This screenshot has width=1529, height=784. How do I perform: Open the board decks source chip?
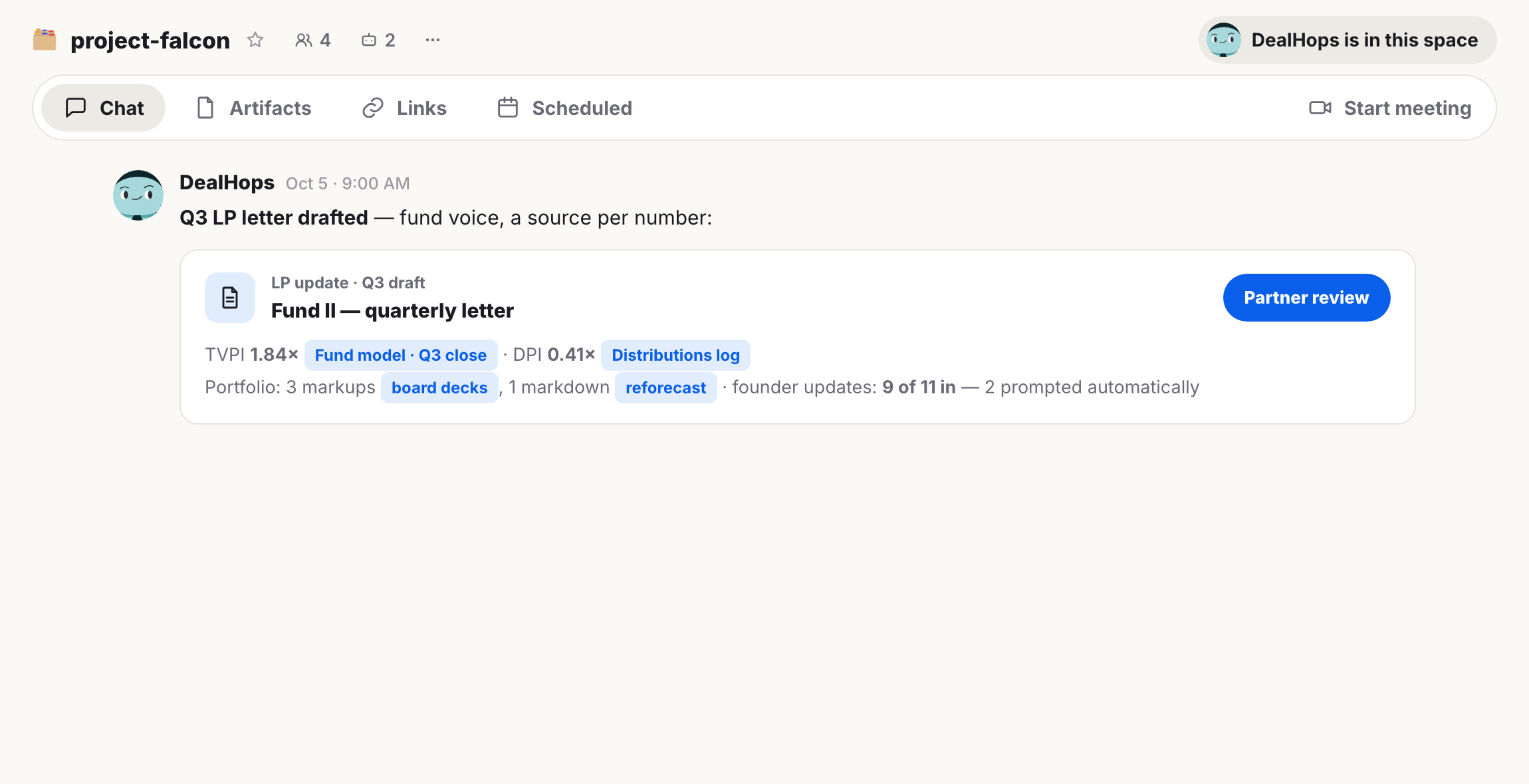(439, 387)
